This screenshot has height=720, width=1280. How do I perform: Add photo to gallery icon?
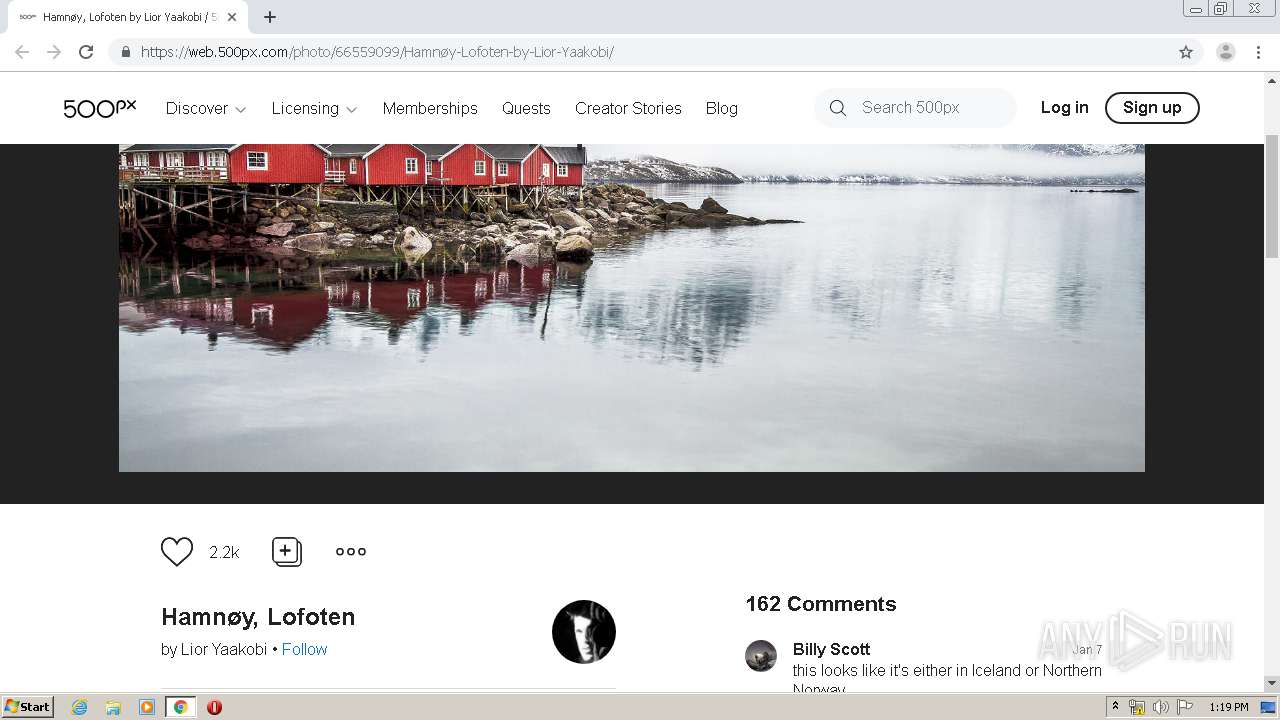click(287, 551)
